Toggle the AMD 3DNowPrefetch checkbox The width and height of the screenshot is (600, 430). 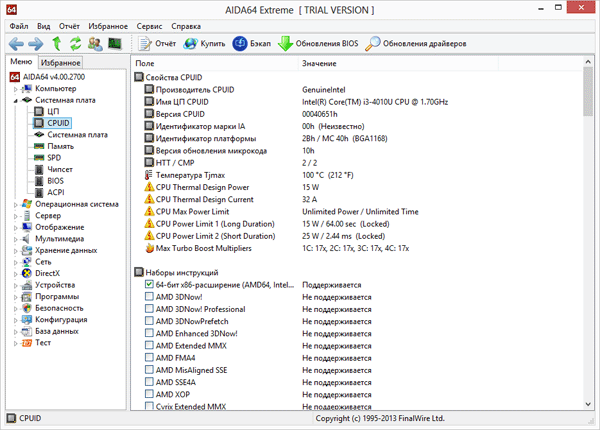click(x=149, y=321)
